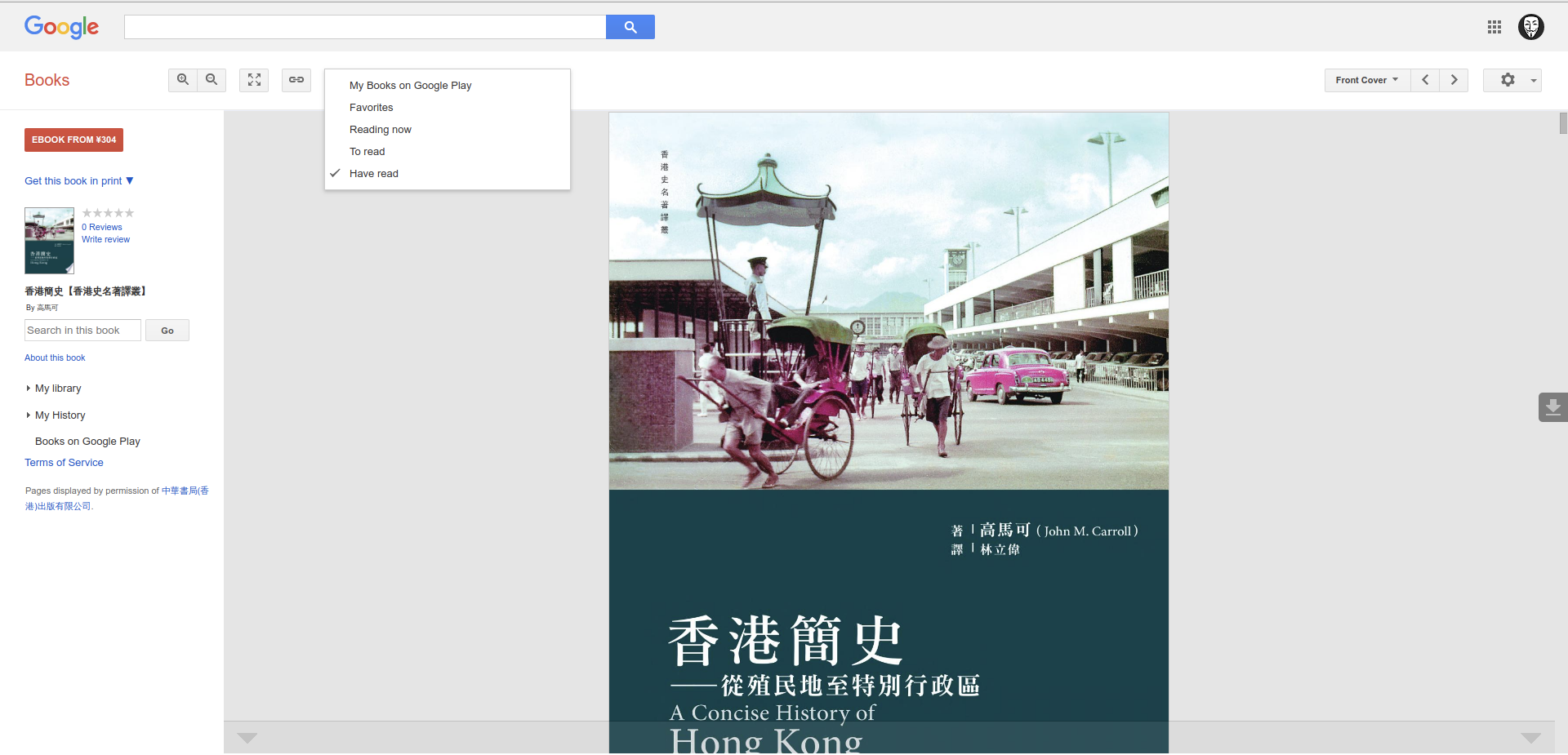Open the Front Cover contents dropdown
The image size is (1568, 755).
[1367, 80]
